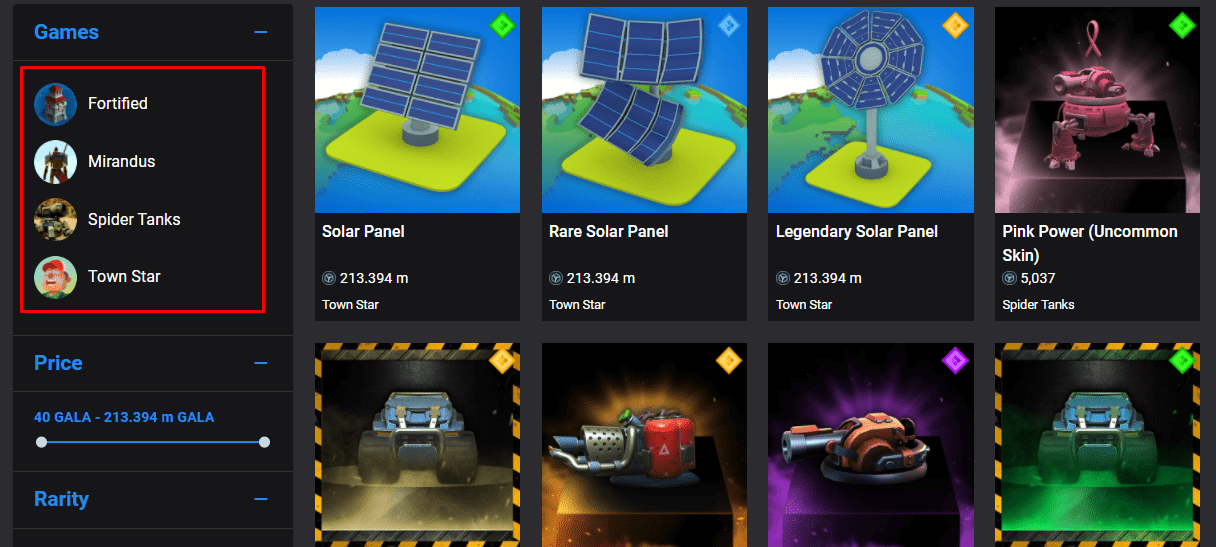Collapse the Rarity filter section
The image size is (1216, 547).
pyautogui.click(x=261, y=499)
